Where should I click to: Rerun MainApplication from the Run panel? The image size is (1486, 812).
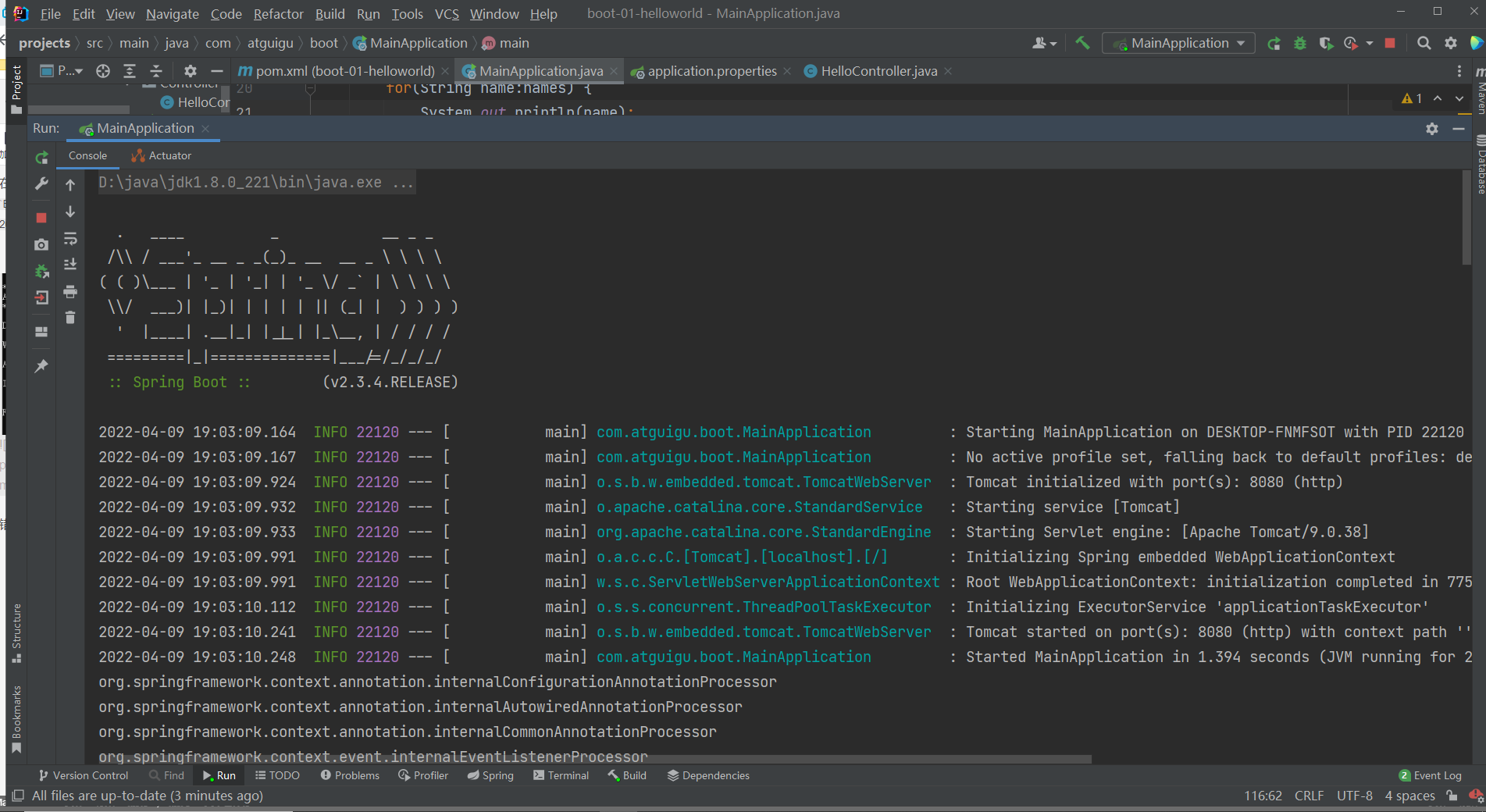(41, 158)
